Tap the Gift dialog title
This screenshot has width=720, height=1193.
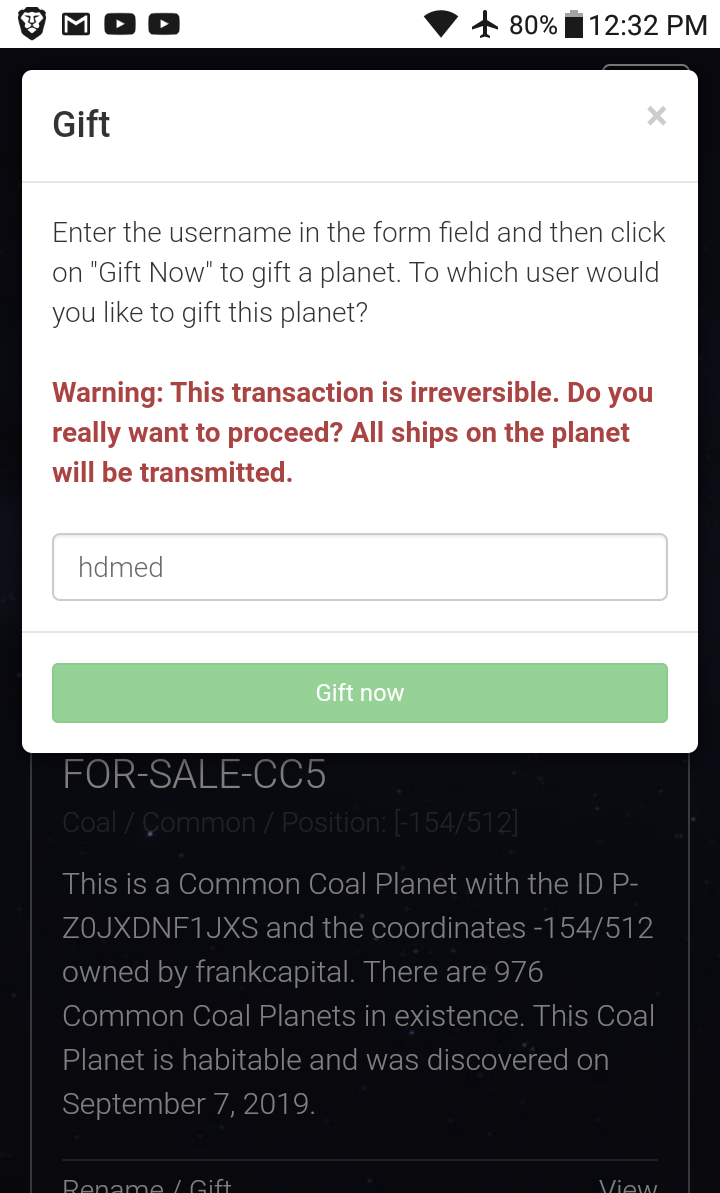click(81, 125)
